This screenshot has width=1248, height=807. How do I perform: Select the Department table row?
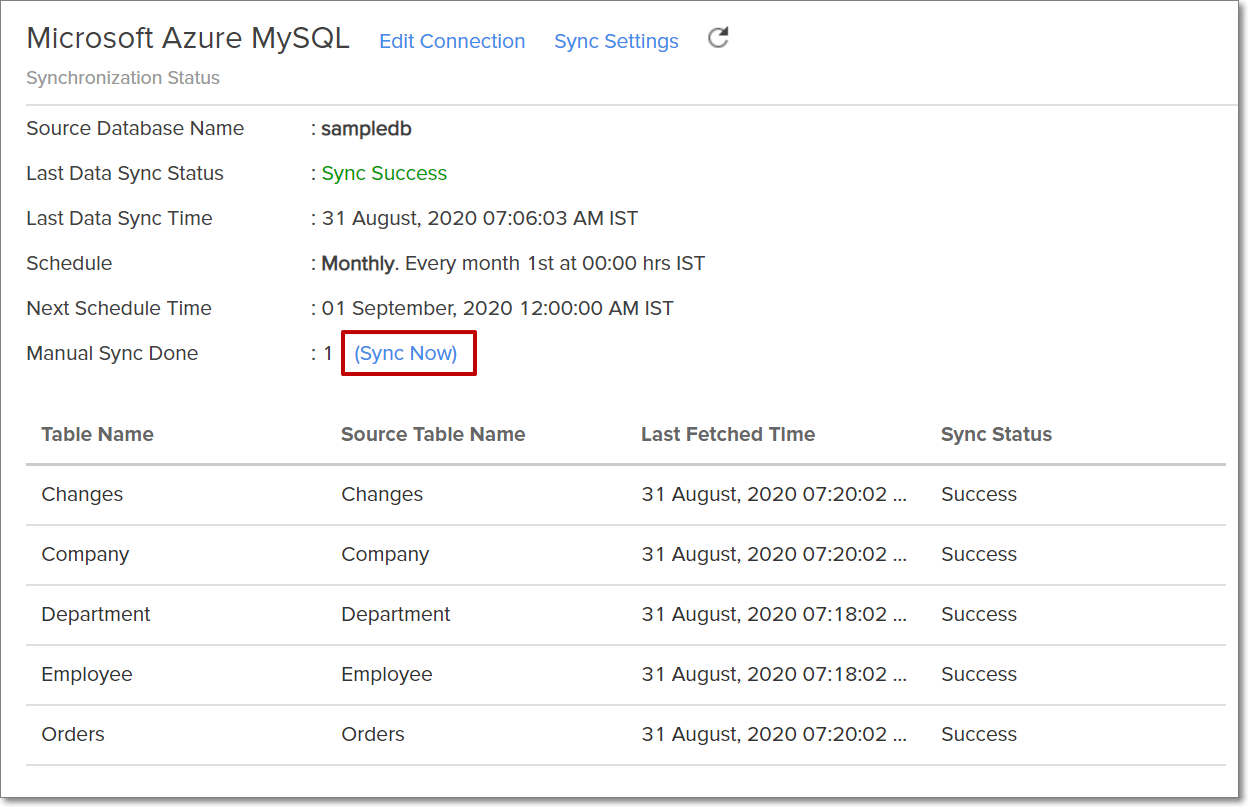[95, 614]
